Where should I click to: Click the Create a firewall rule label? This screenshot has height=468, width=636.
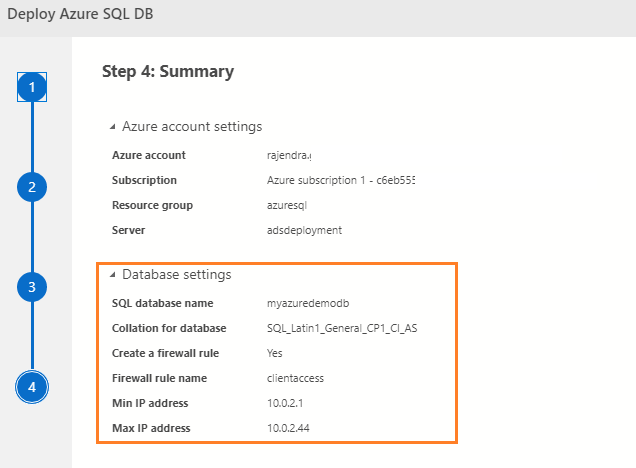pos(165,353)
